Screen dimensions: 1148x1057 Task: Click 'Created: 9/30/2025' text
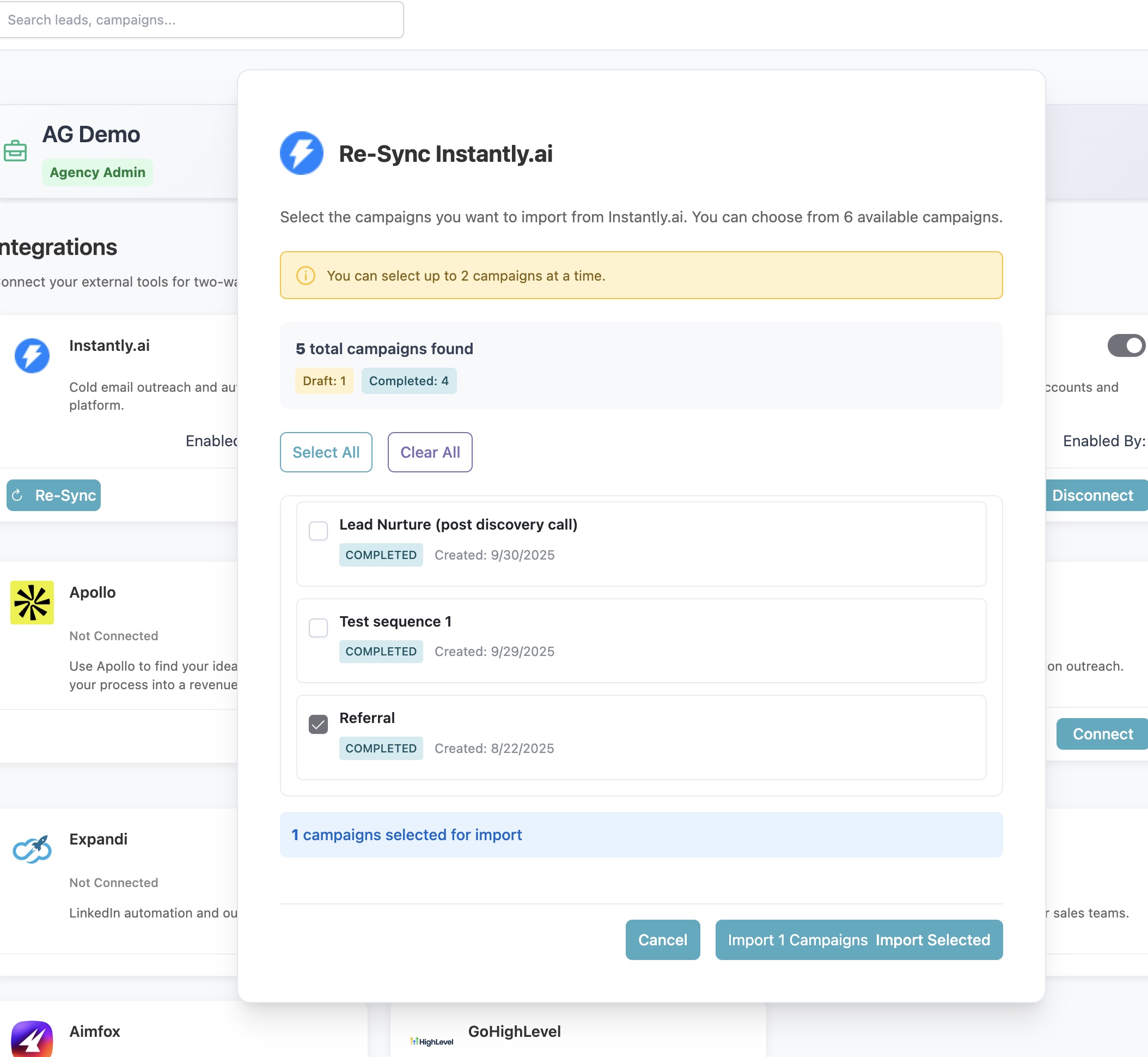click(x=494, y=555)
